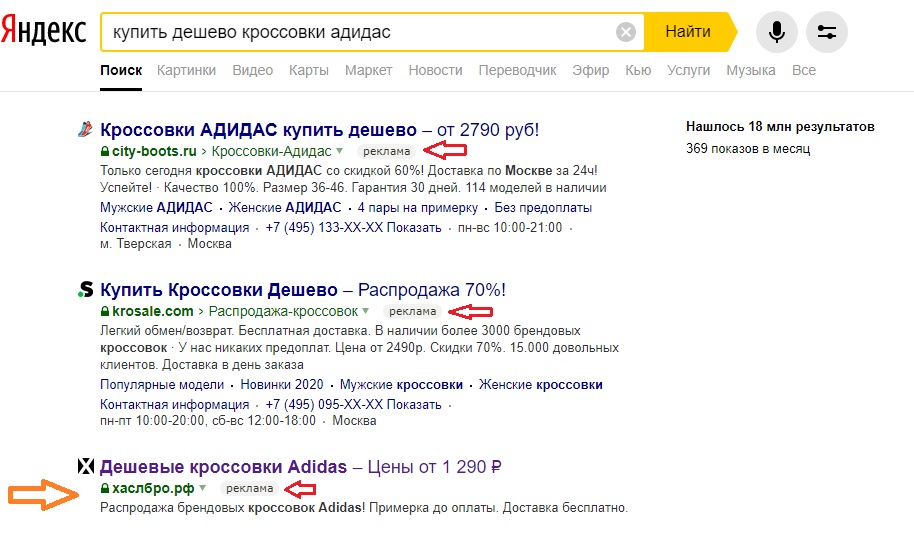Click 'пн-вс 10:00-21:00' hours text

(x=510, y=227)
